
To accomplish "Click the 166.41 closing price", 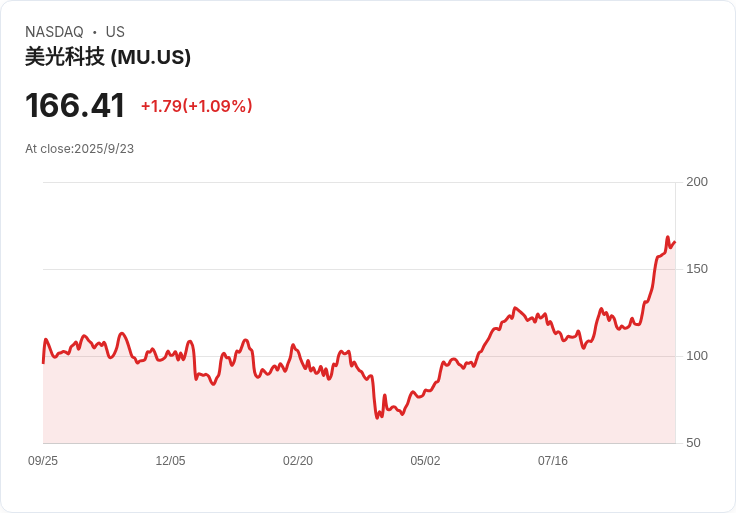I will pyautogui.click(x=75, y=105).
